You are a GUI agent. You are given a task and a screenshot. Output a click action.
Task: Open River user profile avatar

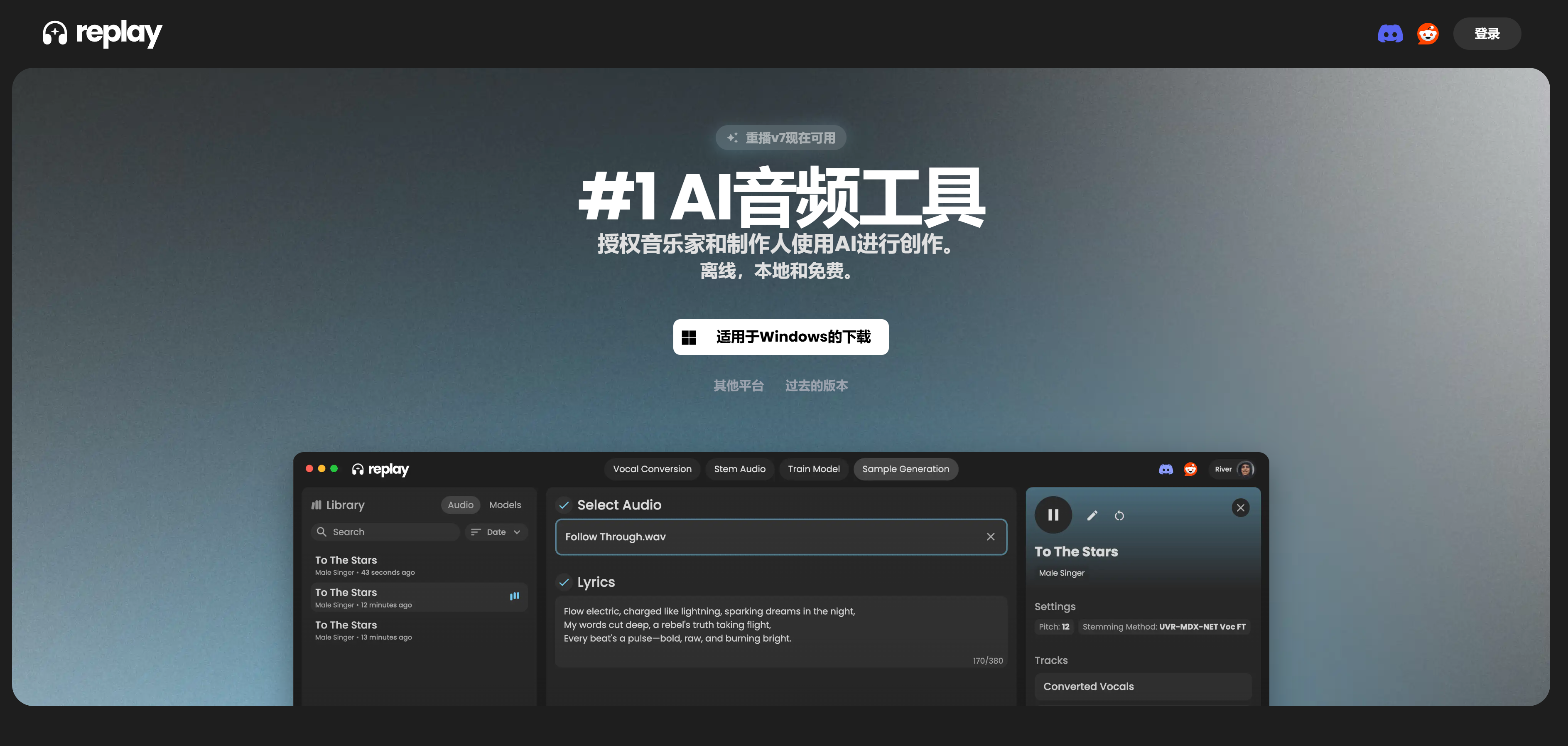[1245, 469]
